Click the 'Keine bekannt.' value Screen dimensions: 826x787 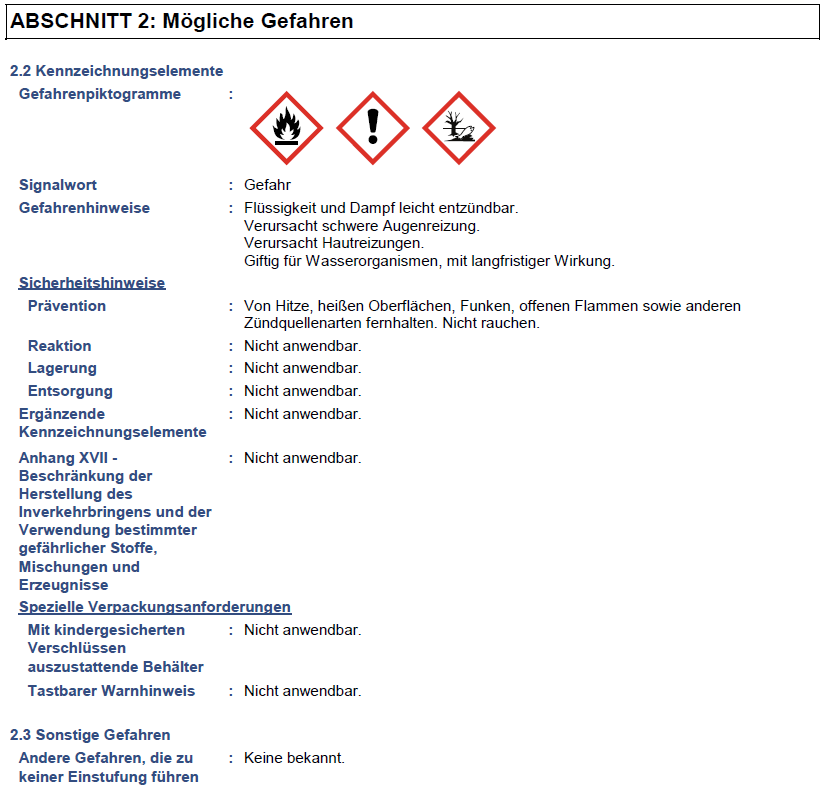coord(294,758)
